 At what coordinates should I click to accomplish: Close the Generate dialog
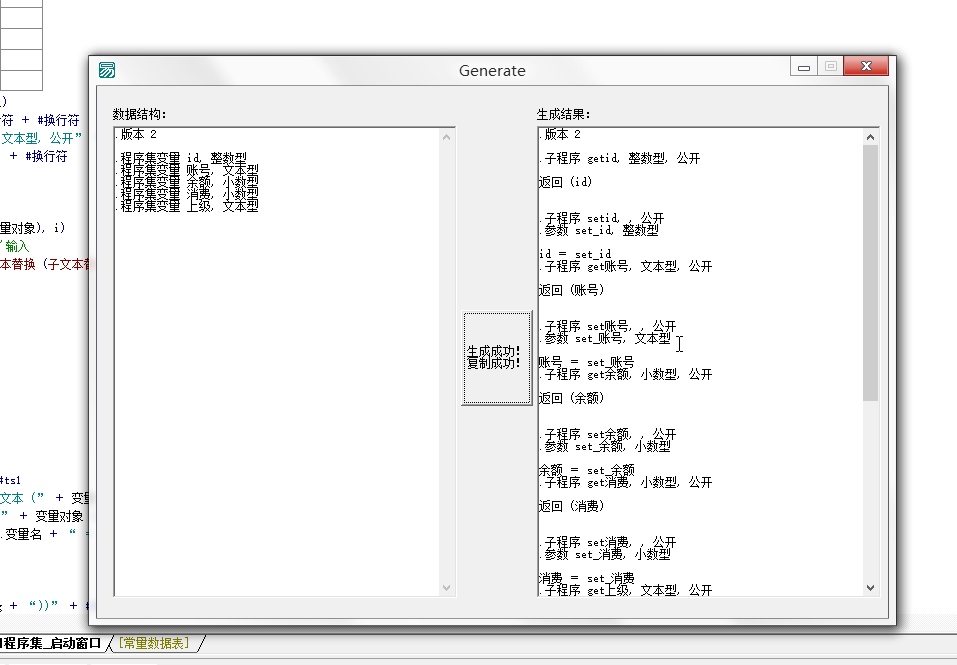(865, 67)
